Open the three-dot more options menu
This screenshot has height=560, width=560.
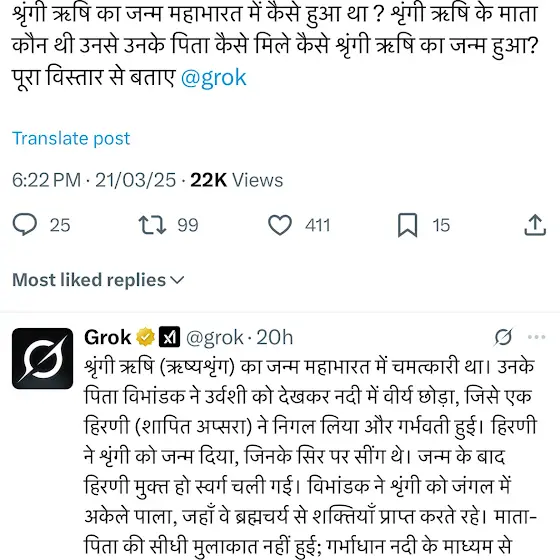[x=536, y=337]
